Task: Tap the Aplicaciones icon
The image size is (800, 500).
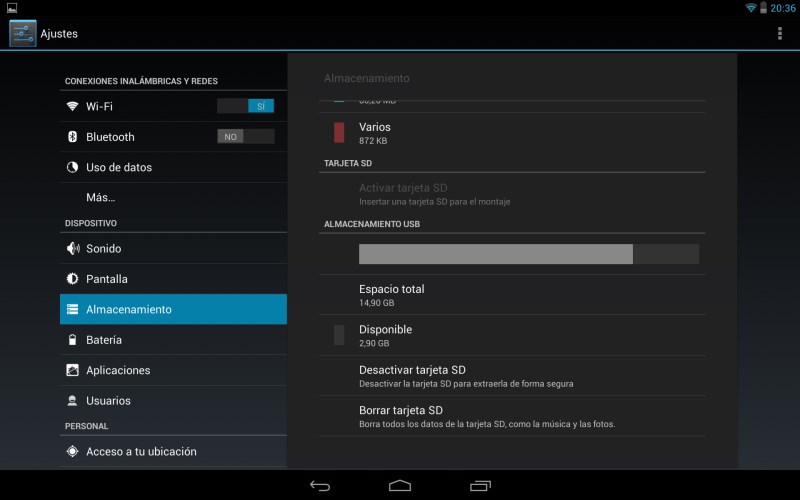Action: point(72,370)
